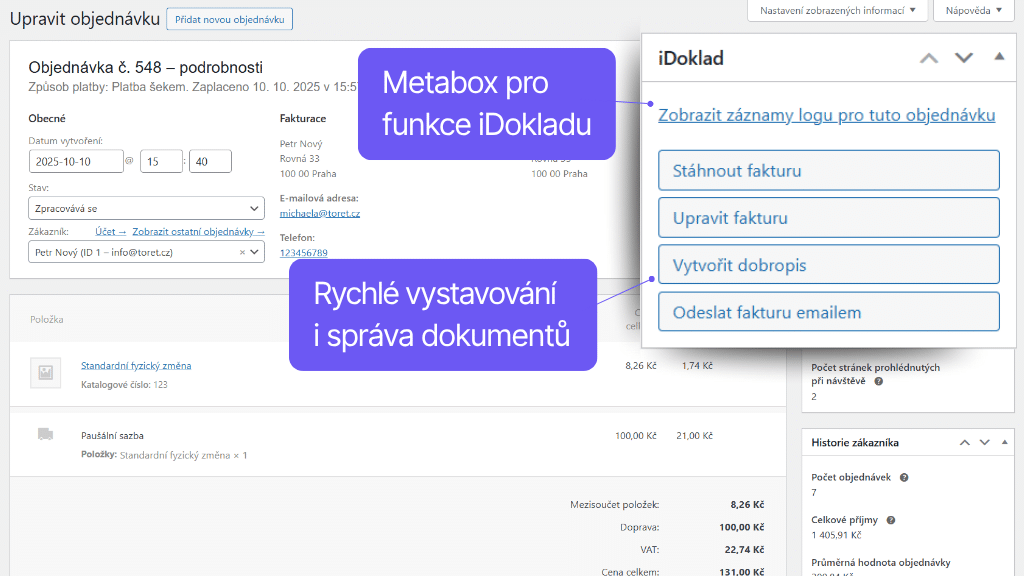Collapse the Historie zákazníka panel
The width and height of the screenshot is (1024, 576).
(1003, 442)
